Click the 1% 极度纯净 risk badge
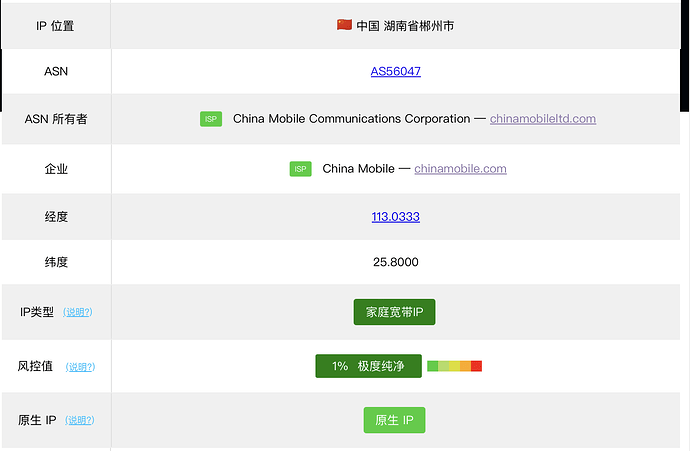 (368, 366)
